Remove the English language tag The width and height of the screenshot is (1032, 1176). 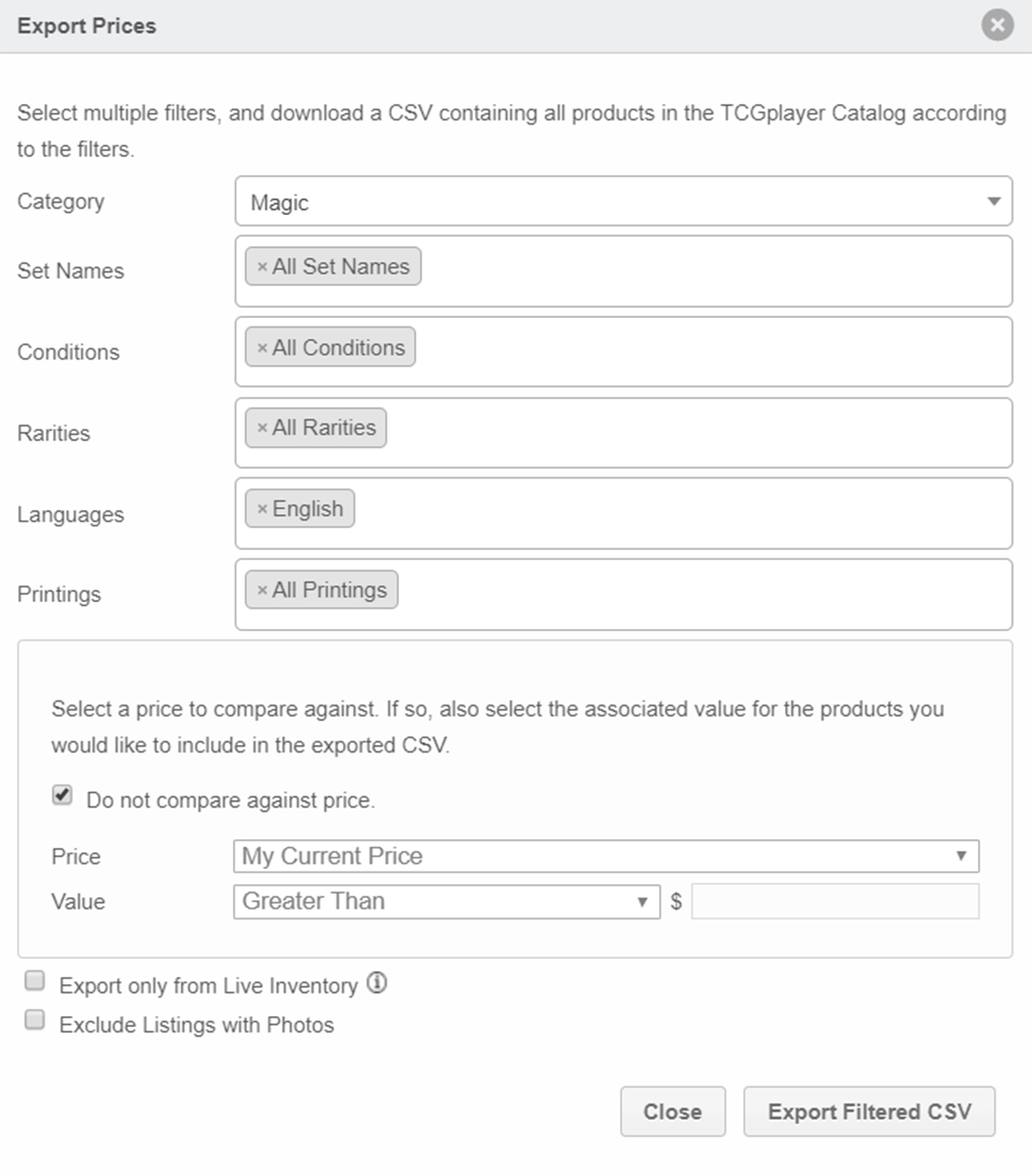coord(262,508)
